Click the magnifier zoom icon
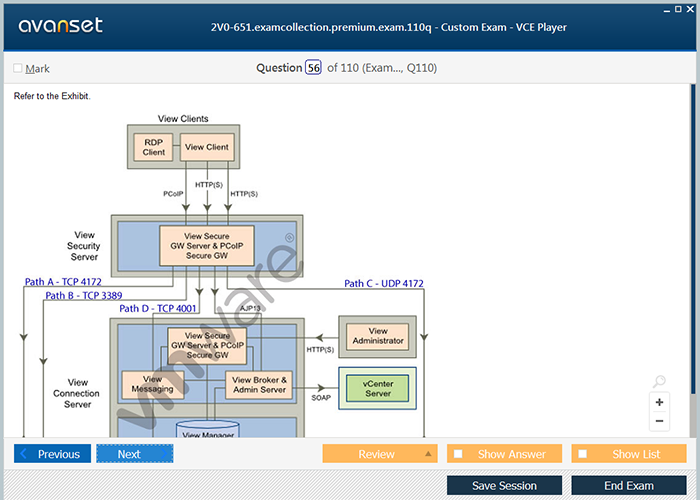The height and width of the screenshot is (500, 700). coord(659,381)
